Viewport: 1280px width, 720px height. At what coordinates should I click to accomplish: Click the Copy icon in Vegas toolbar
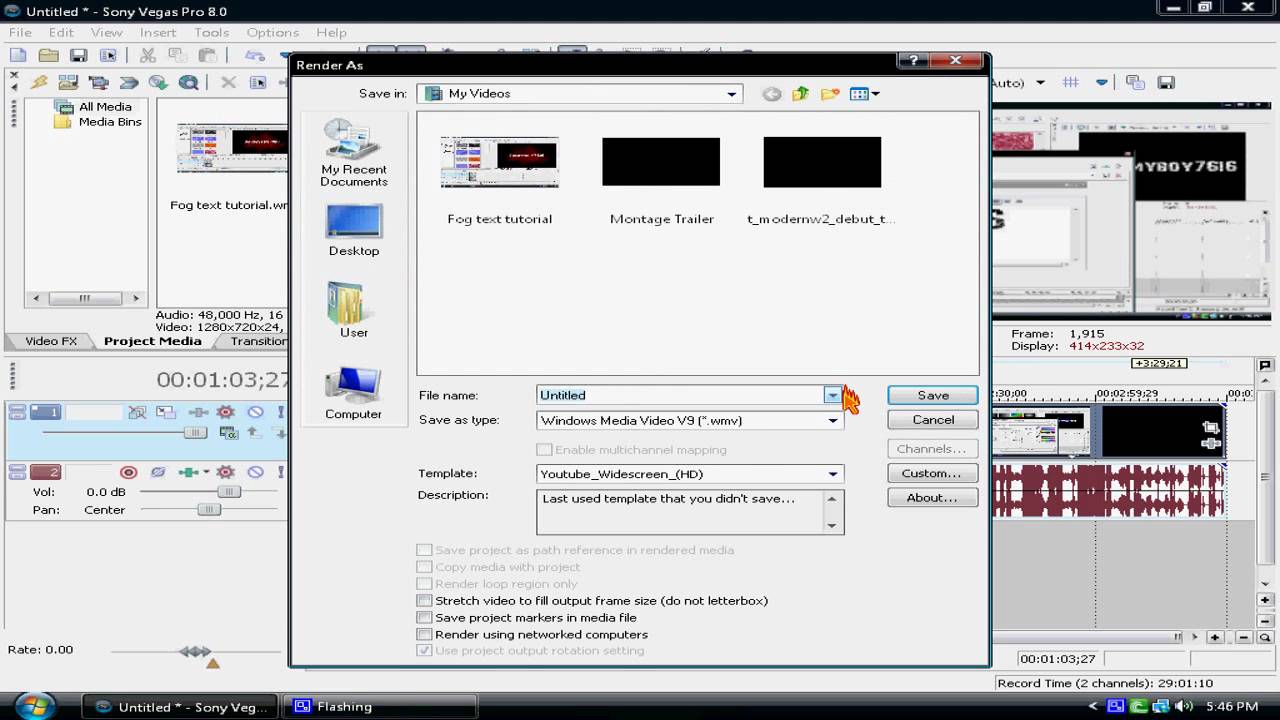177,56
